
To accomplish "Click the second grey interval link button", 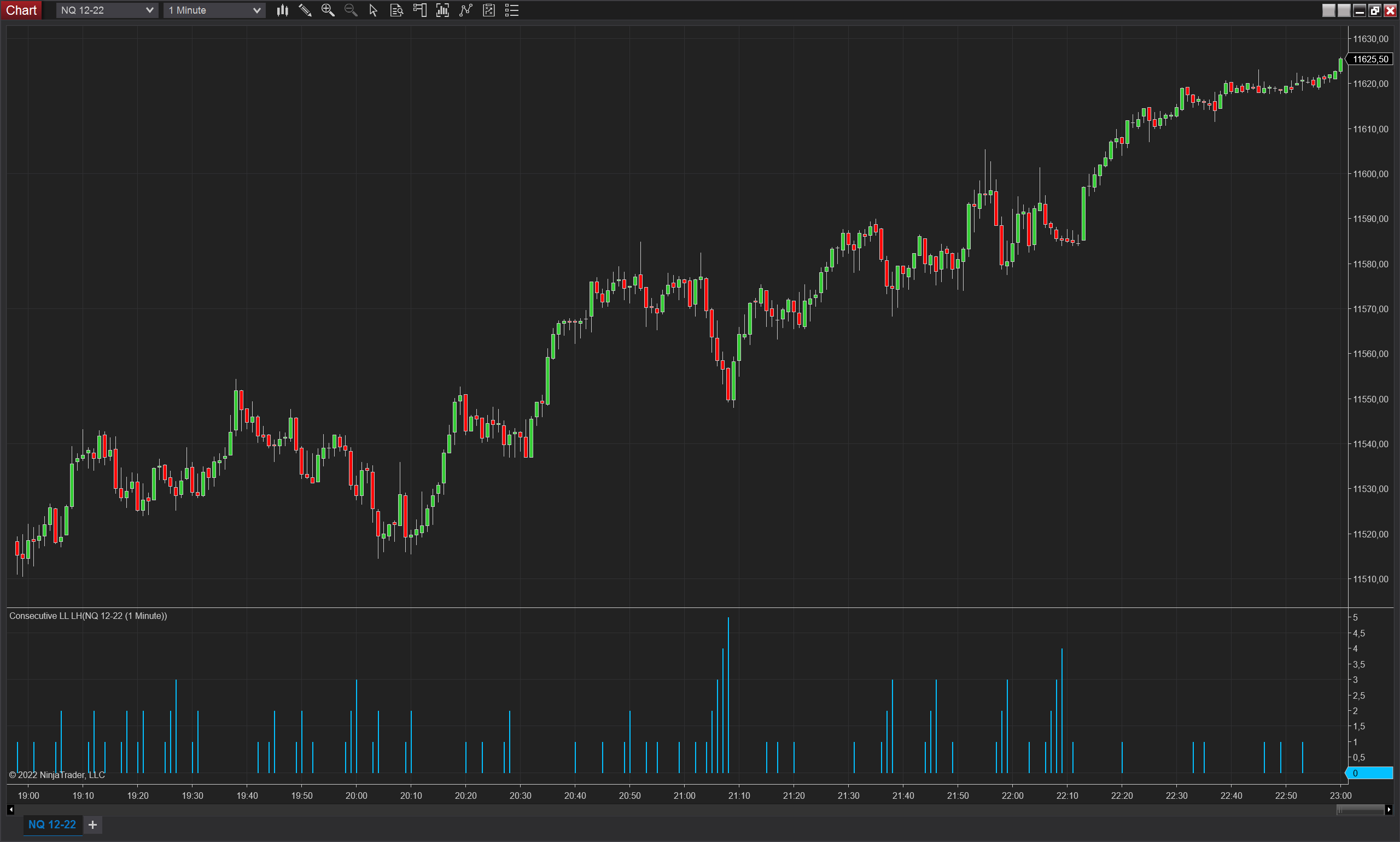I will (1344, 10).
